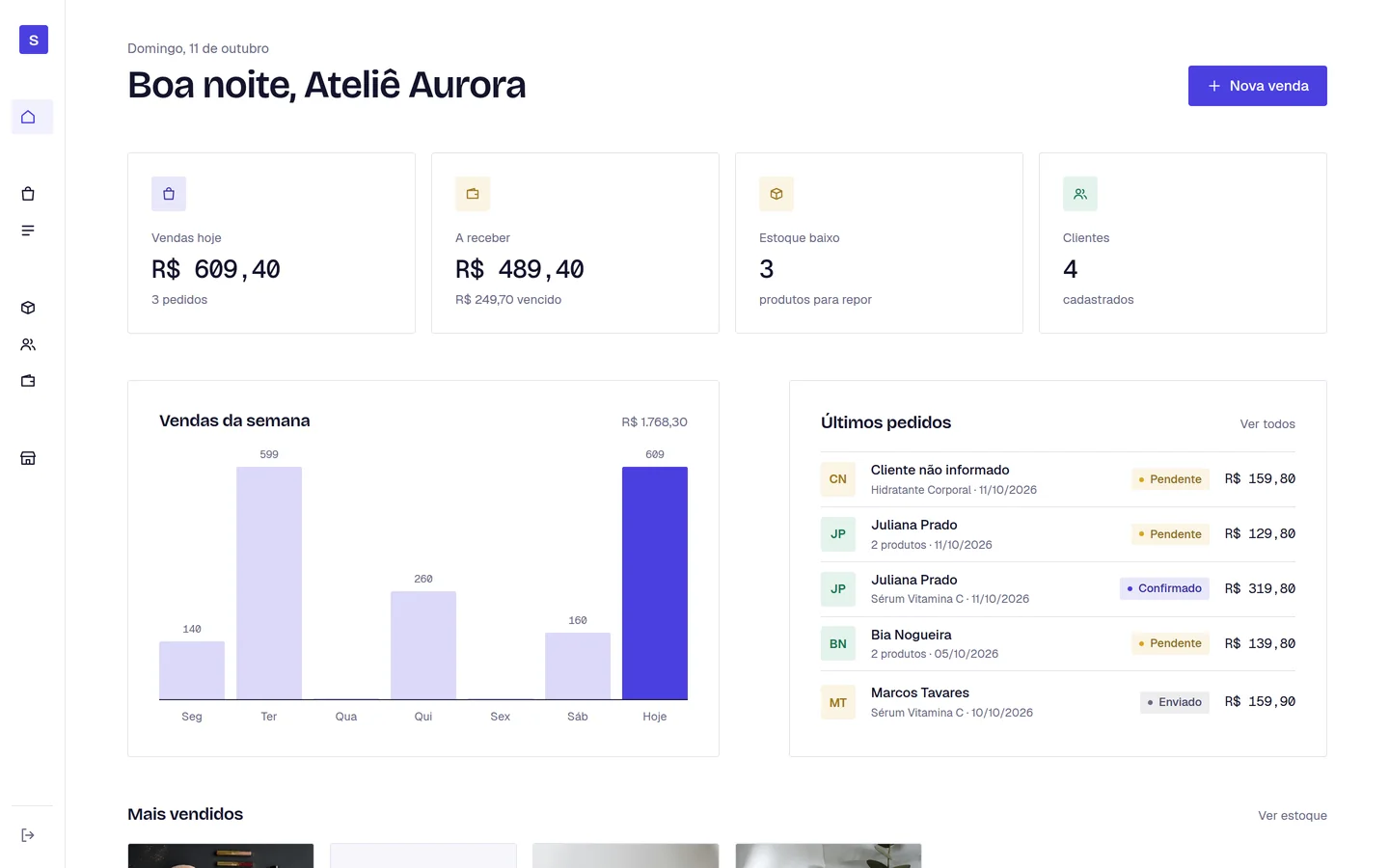Click the R$ 129,80 order amount

coord(1260,533)
